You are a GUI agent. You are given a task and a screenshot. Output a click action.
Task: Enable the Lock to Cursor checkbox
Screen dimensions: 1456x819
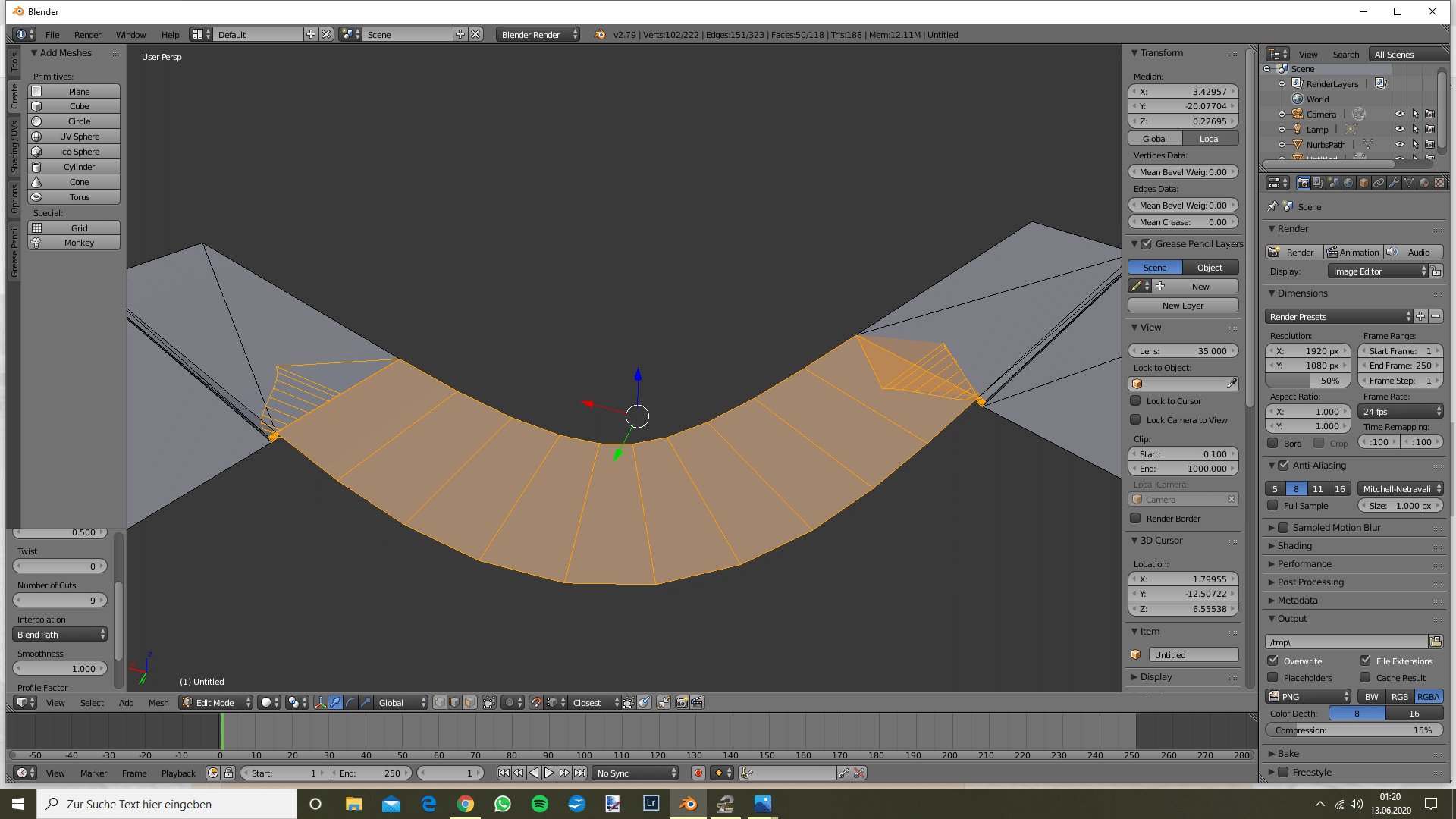click(x=1135, y=401)
